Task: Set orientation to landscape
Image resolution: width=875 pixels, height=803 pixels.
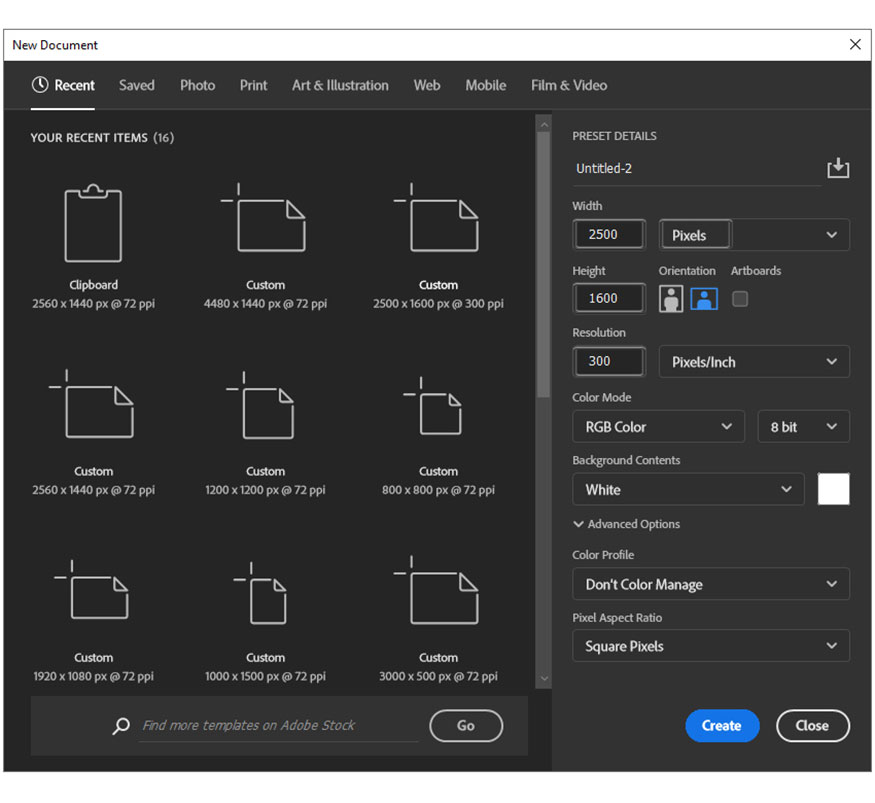Action: click(704, 298)
